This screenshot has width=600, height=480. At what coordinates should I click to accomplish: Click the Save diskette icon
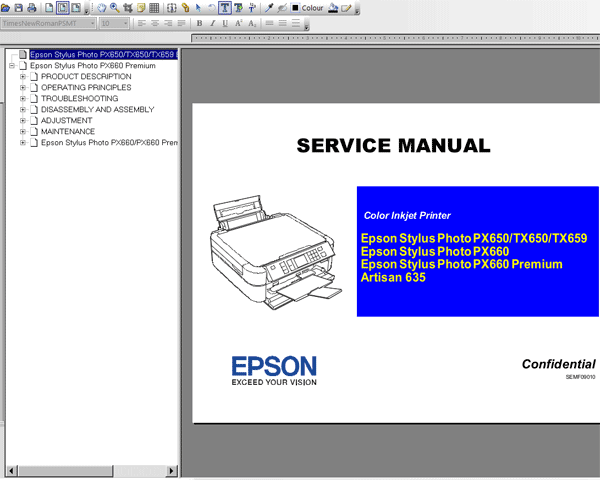tap(18, 8)
